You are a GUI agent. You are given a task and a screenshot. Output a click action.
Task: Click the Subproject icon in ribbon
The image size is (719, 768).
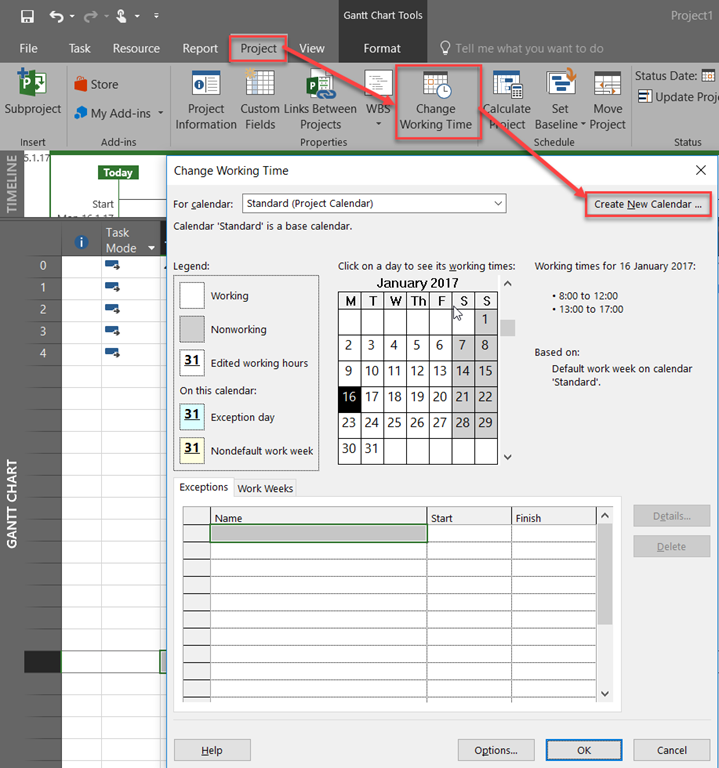pos(32,95)
